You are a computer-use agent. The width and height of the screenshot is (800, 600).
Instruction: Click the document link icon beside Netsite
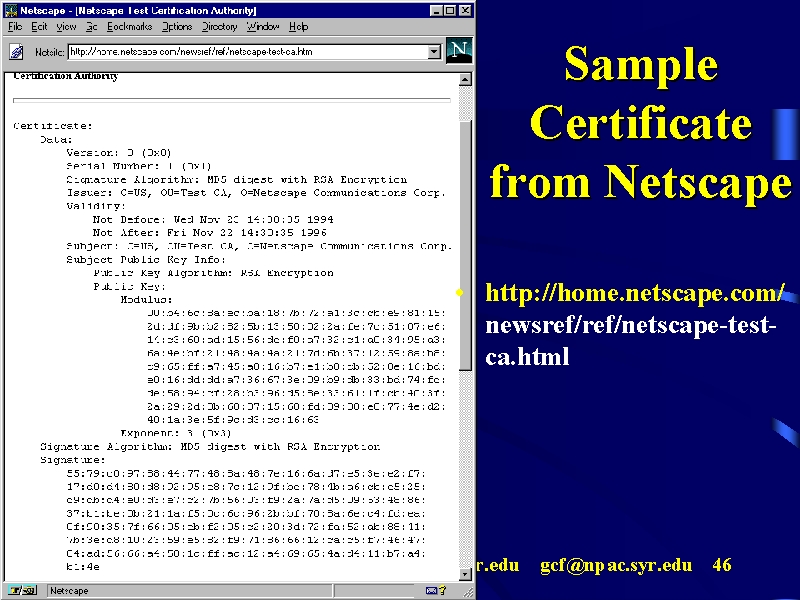[16, 52]
